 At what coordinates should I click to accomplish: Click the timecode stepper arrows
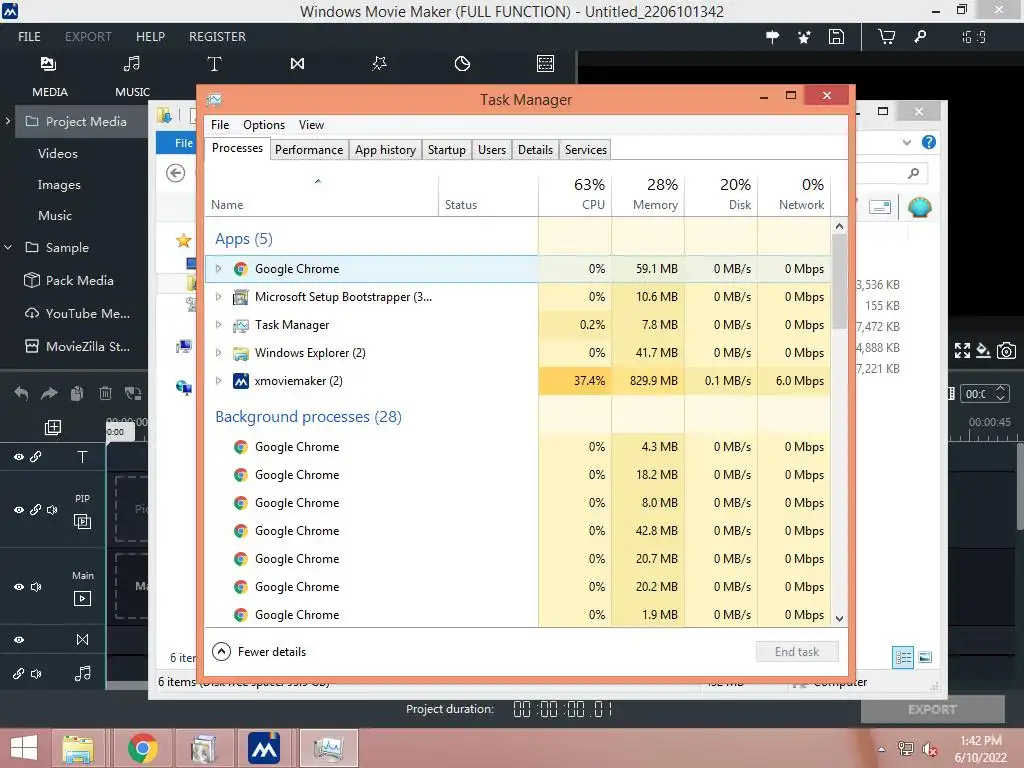click(1000, 393)
